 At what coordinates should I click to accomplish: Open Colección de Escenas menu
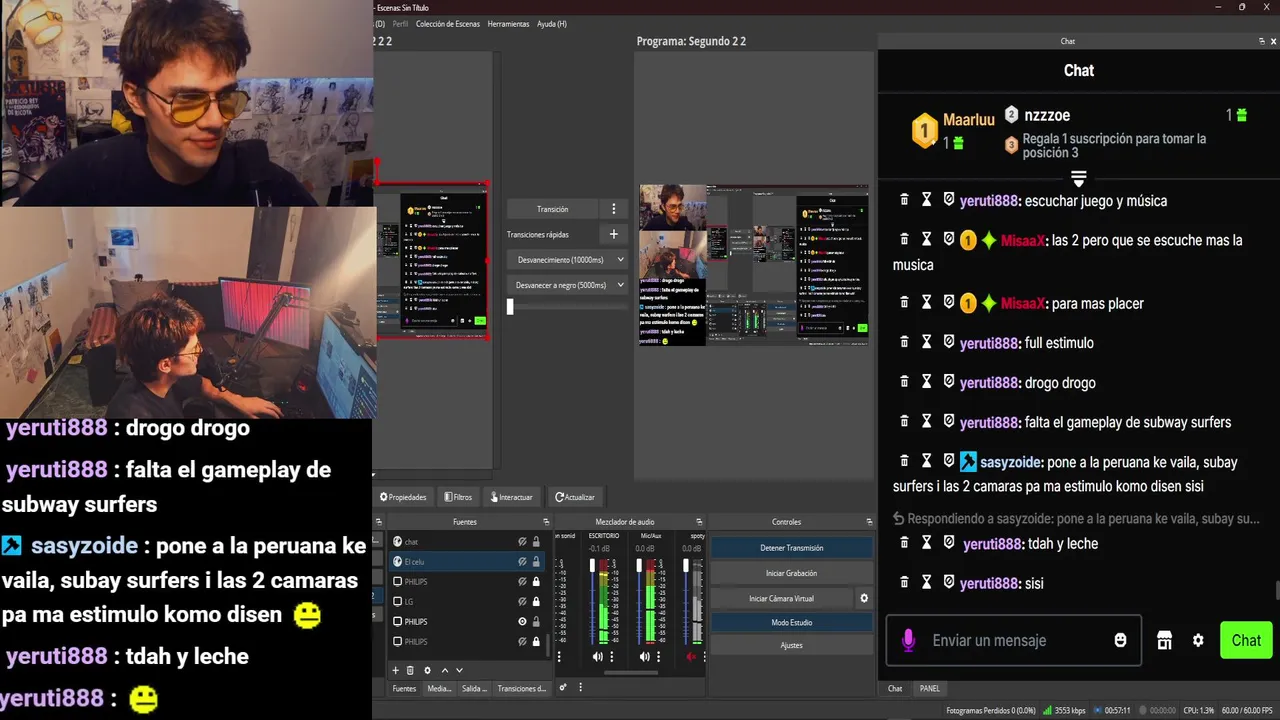click(x=447, y=23)
